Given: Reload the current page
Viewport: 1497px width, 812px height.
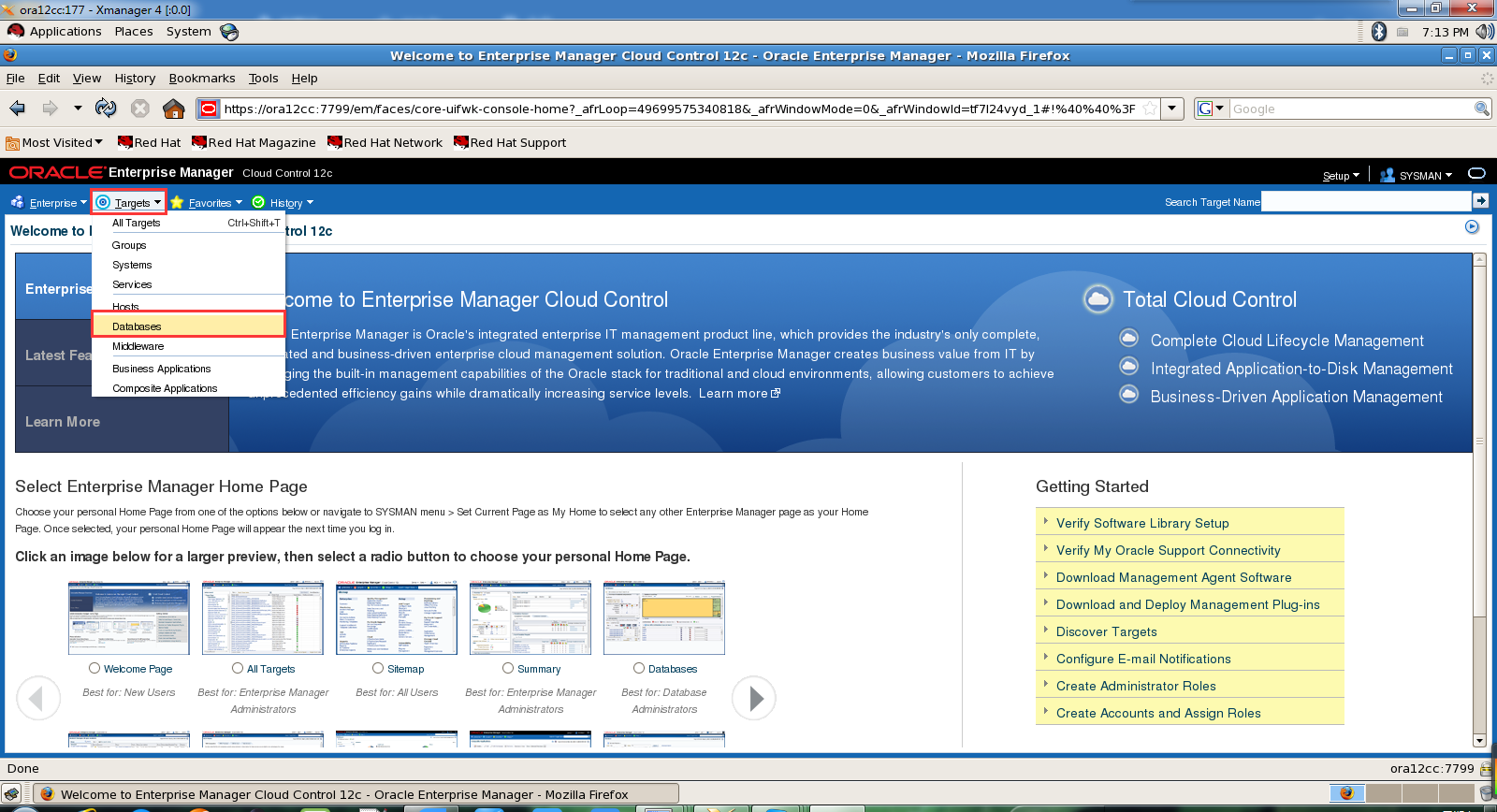Looking at the screenshot, I should point(106,109).
